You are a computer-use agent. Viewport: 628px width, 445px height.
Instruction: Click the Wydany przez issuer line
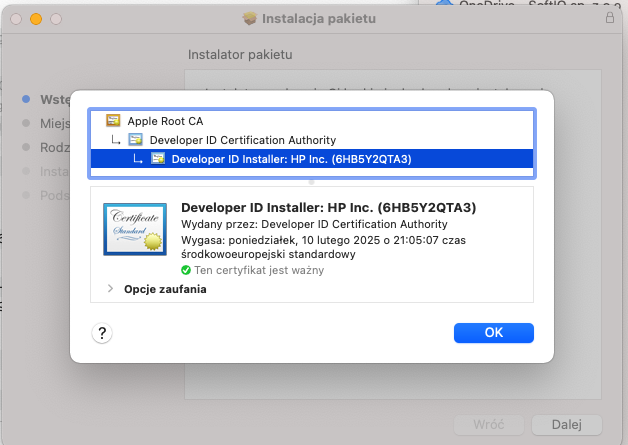(x=314, y=224)
